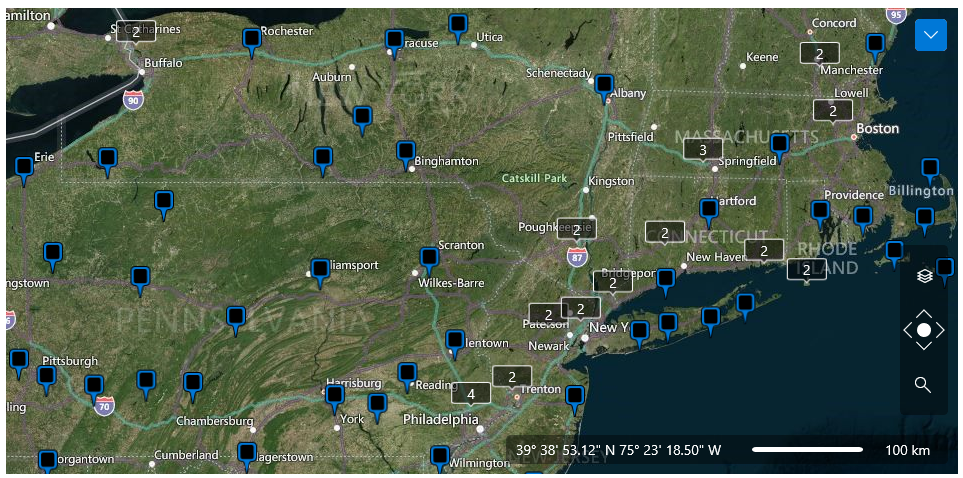Open the 2-pin cluster below Lowell
This screenshot has width=963, height=478.
pyautogui.click(x=833, y=112)
